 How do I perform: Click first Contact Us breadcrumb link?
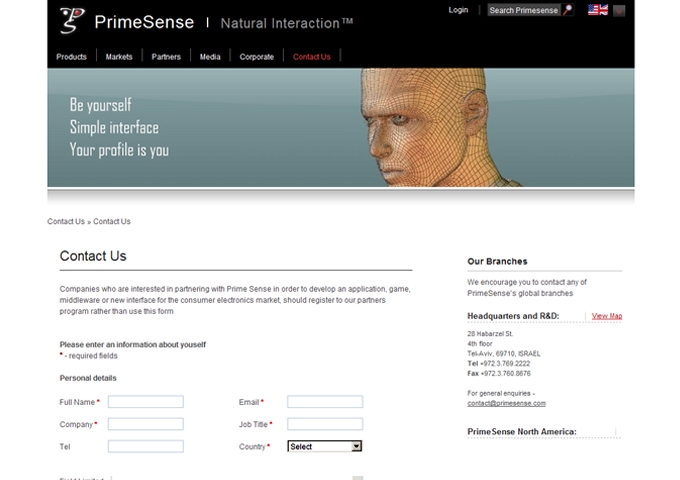(66, 222)
